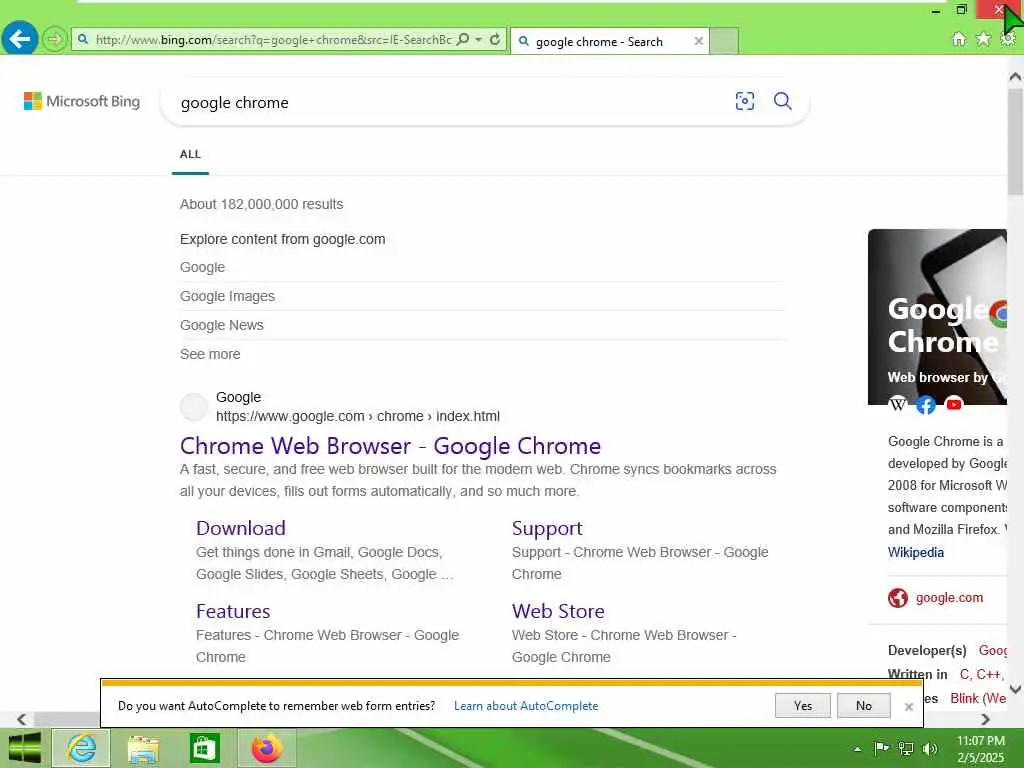1024x768 pixels.
Task: Click the address bar search magnifier icon
Action: tap(463, 40)
